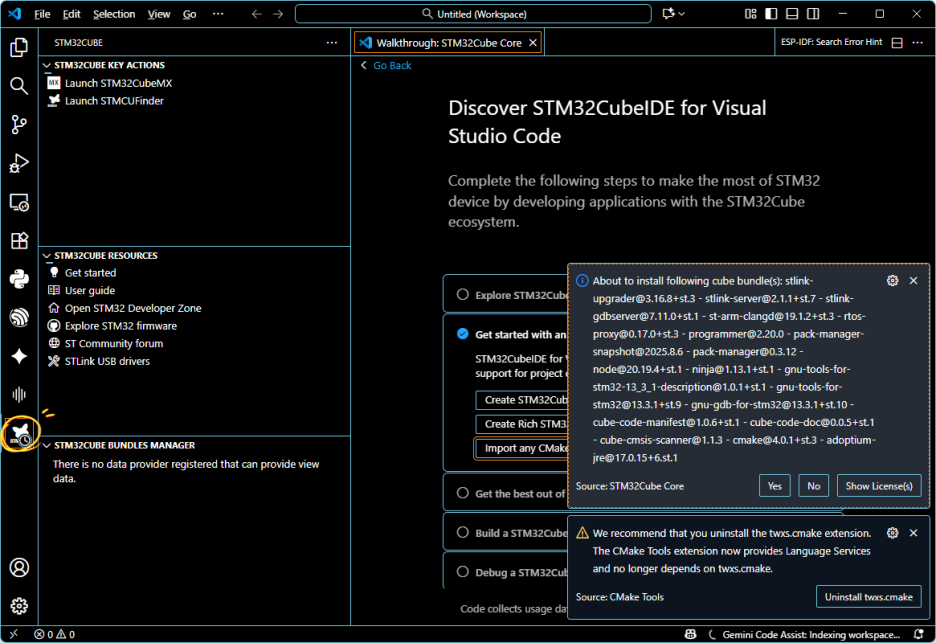Image resolution: width=936 pixels, height=643 pixels.
Task: Open bundle install notification settings gear
Action: 892,281
